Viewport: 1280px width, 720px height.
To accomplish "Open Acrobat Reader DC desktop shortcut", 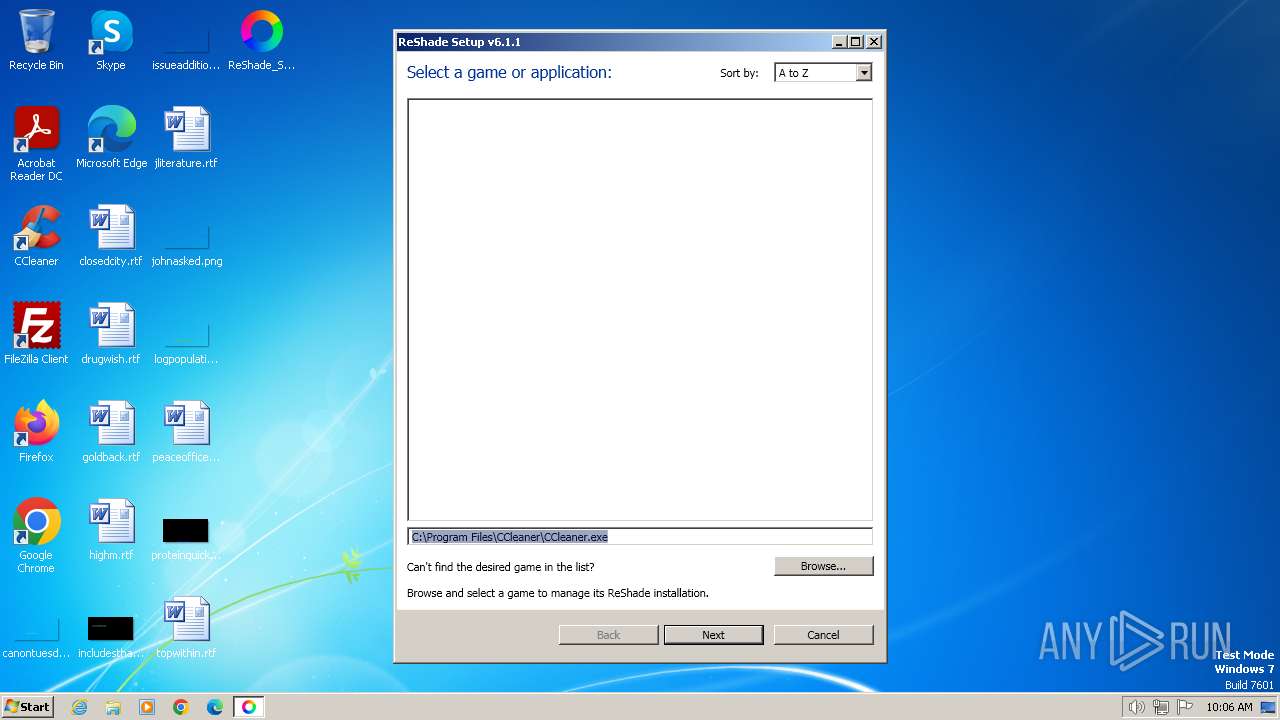I will click(x=36, y=144).
